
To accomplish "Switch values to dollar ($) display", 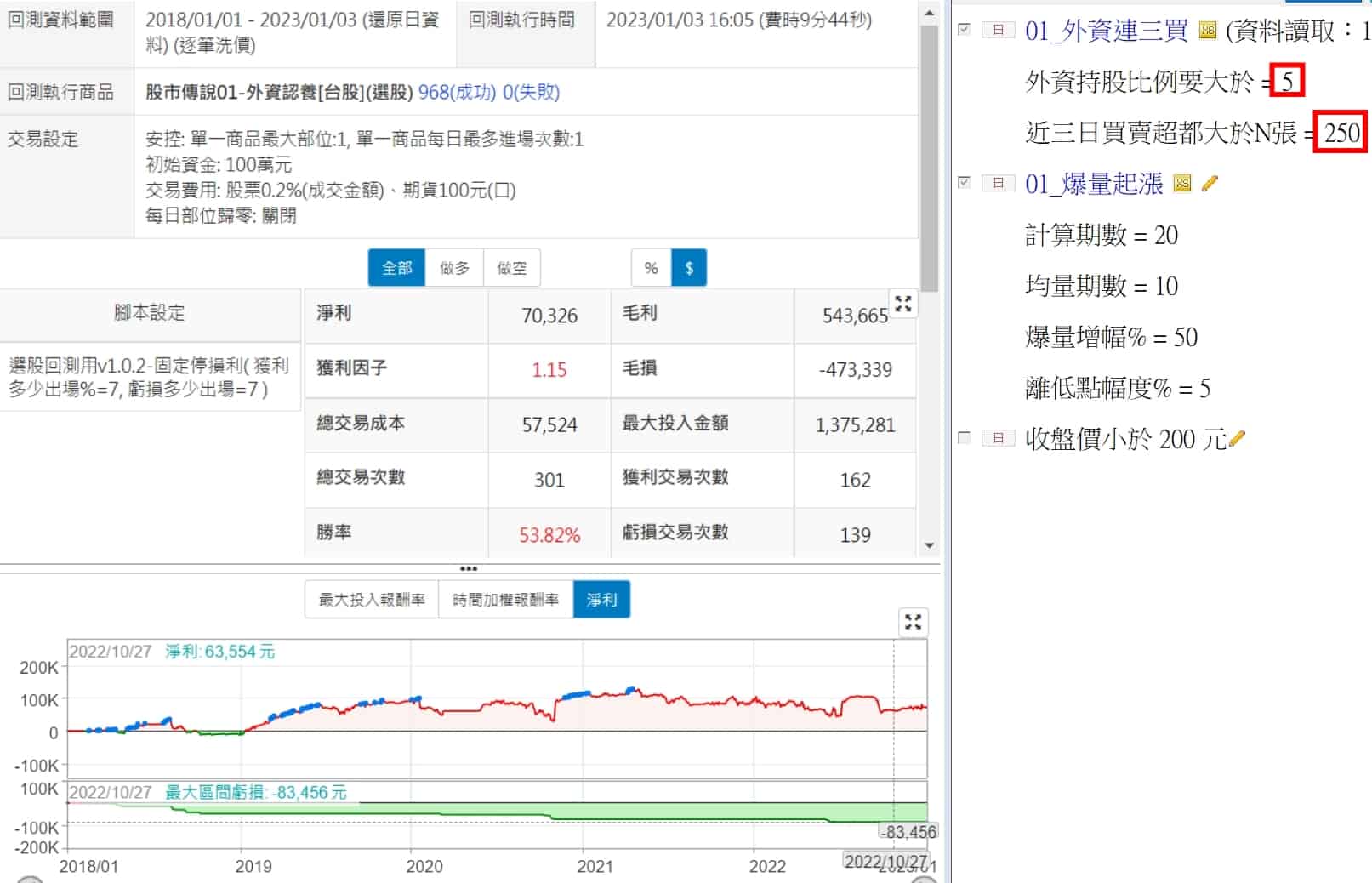I will [689, 268].
